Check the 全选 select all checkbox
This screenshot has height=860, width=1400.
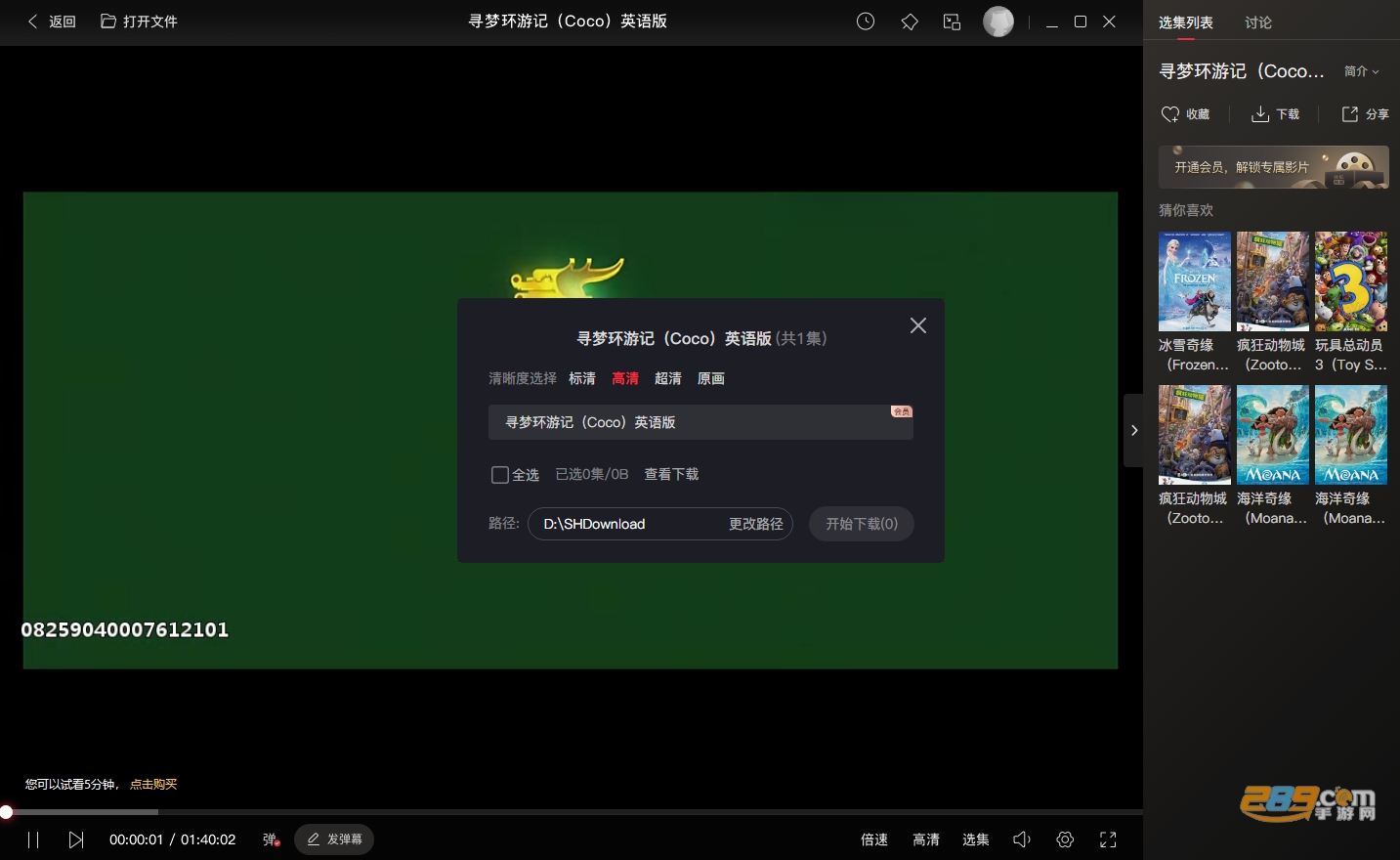tap(500, 475)
